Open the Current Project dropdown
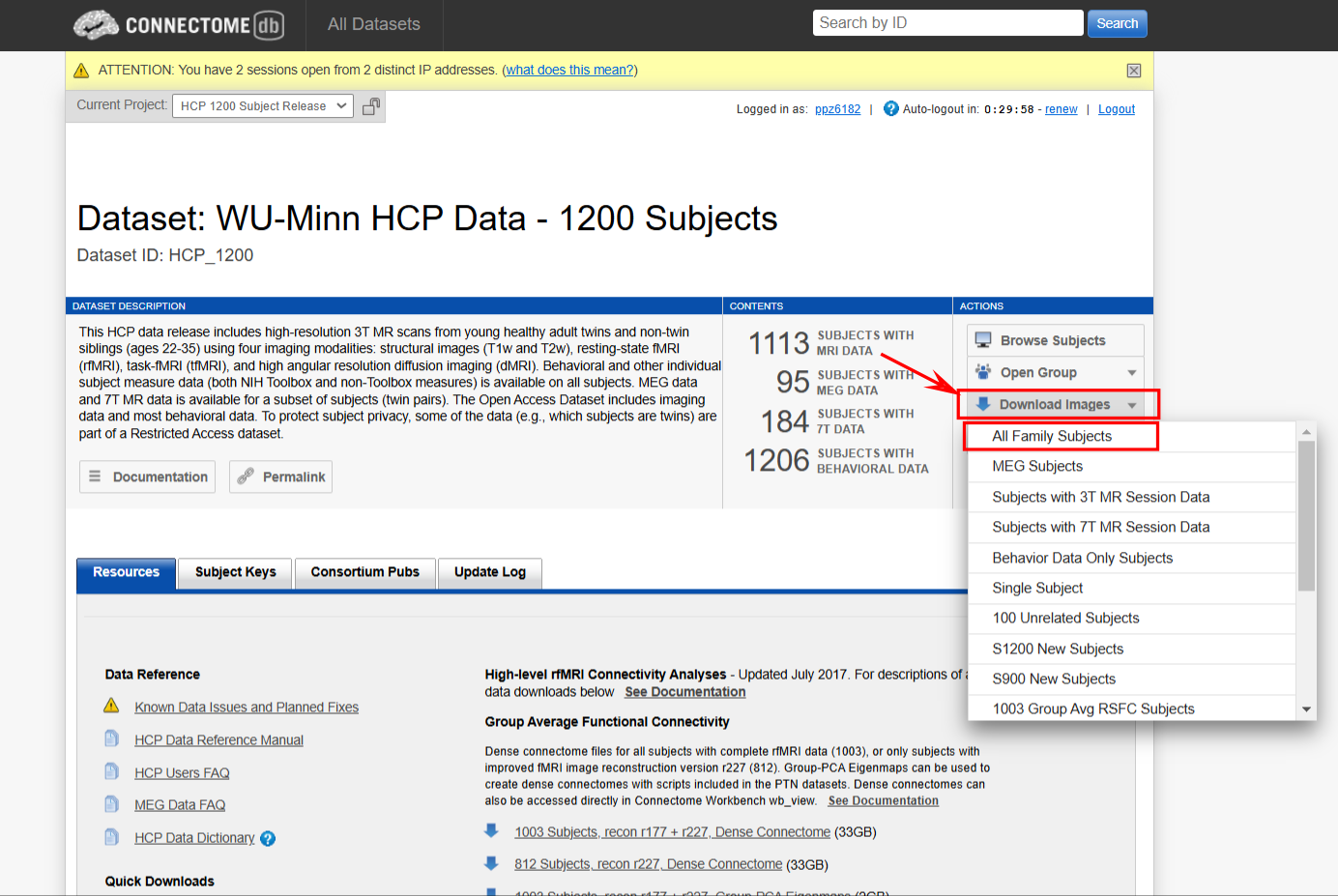Viewport: 1338px width, 896px height. click(262, 106)
